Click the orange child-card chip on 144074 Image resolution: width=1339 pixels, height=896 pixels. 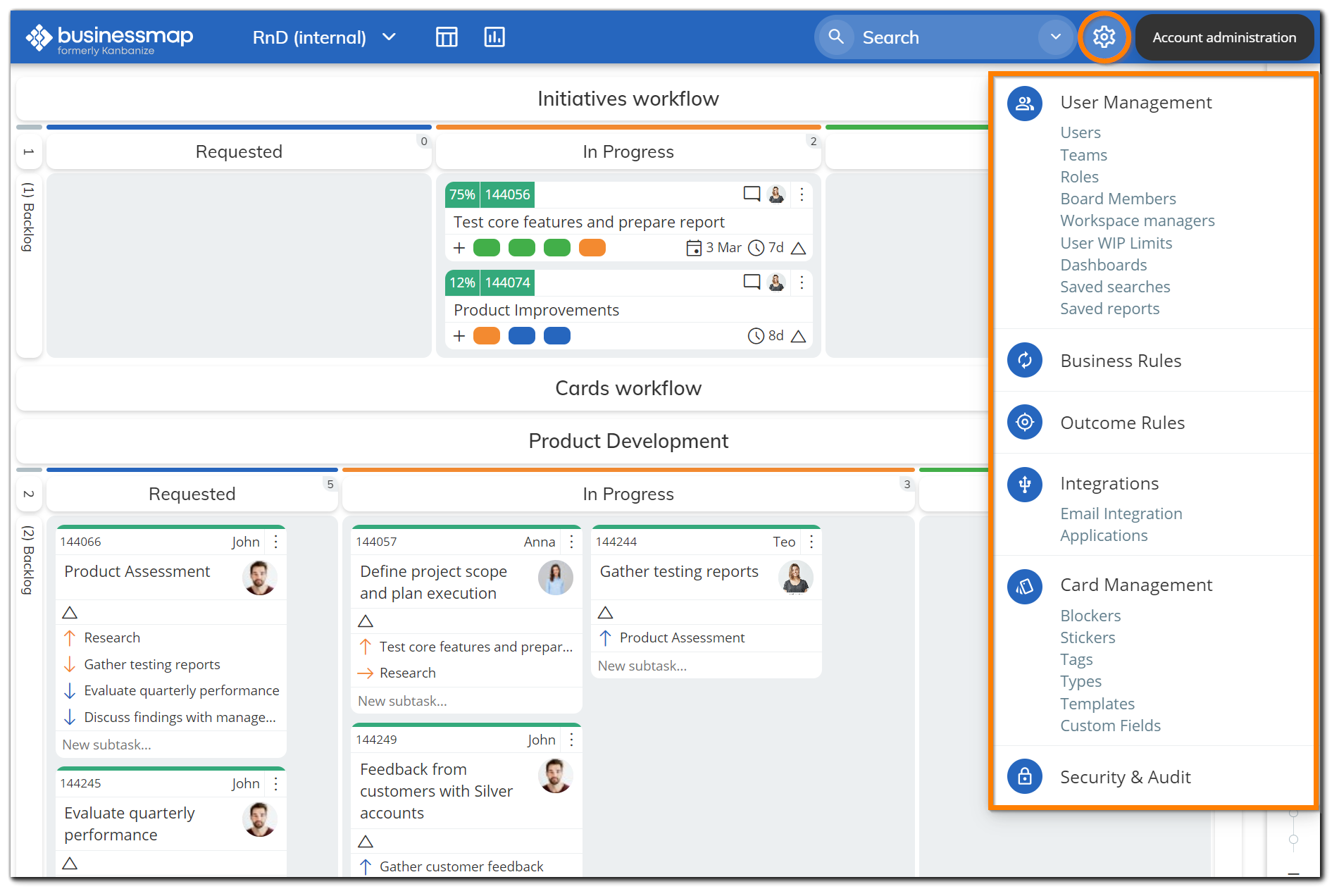click(x=487, y=336)
